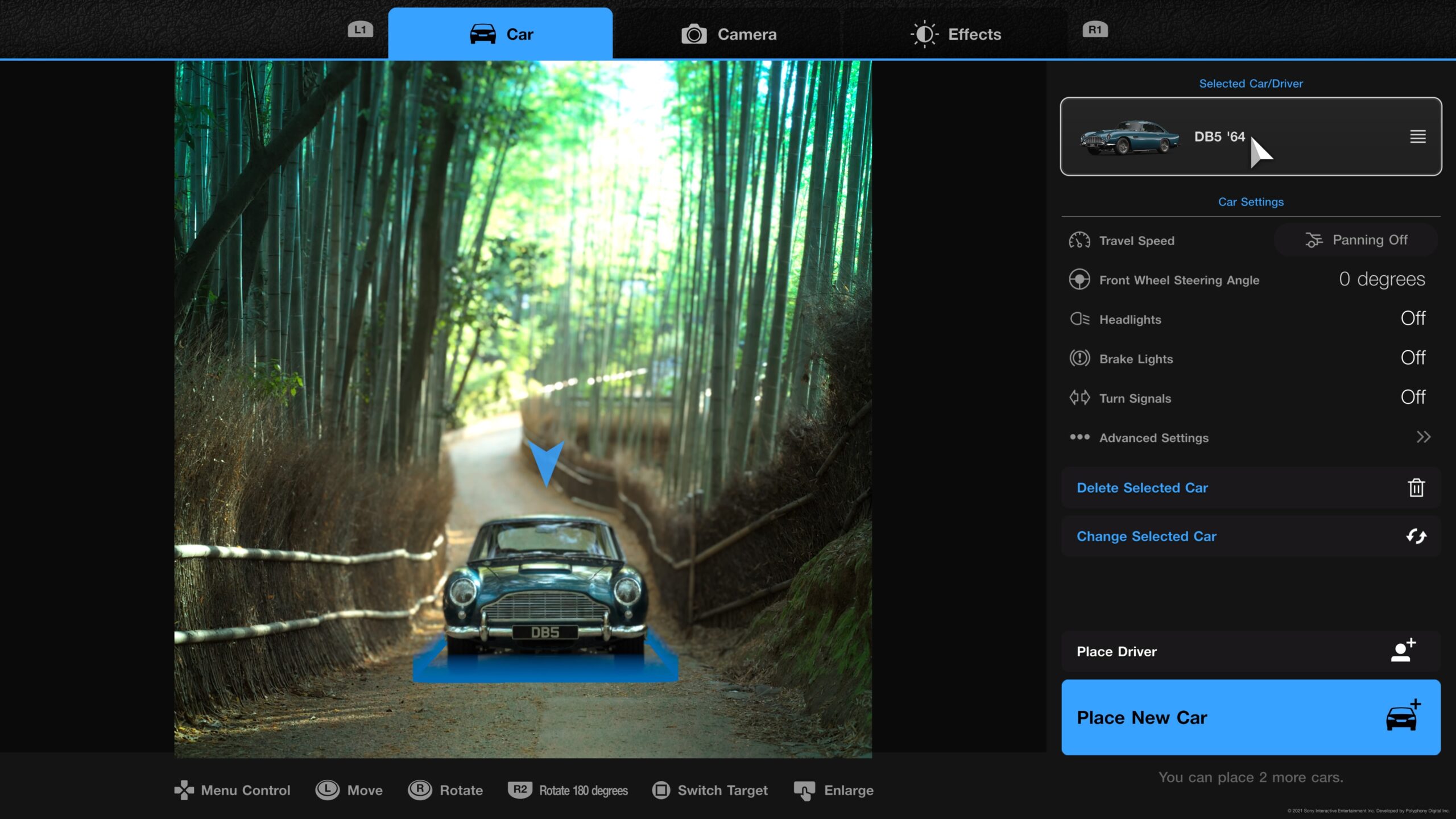Click the Move hint text

(365, 790)
